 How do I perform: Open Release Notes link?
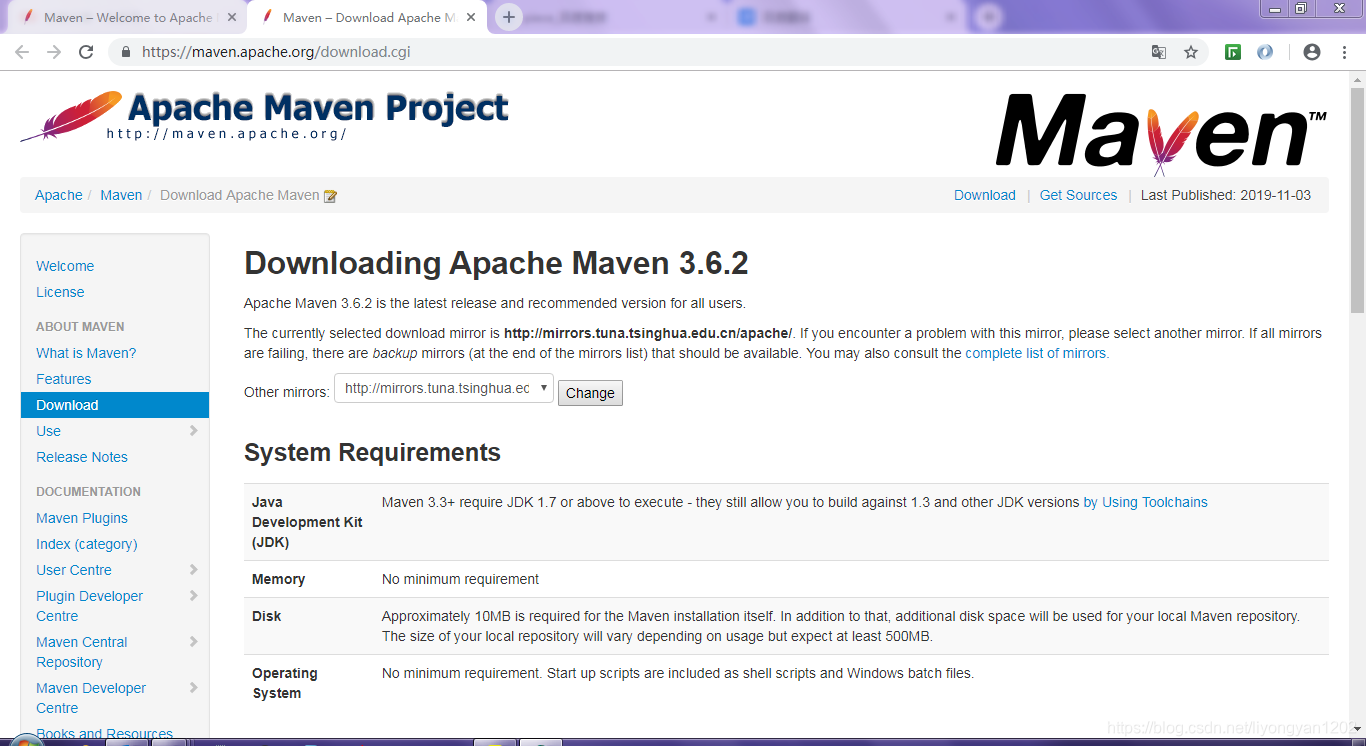pos(82,457)
